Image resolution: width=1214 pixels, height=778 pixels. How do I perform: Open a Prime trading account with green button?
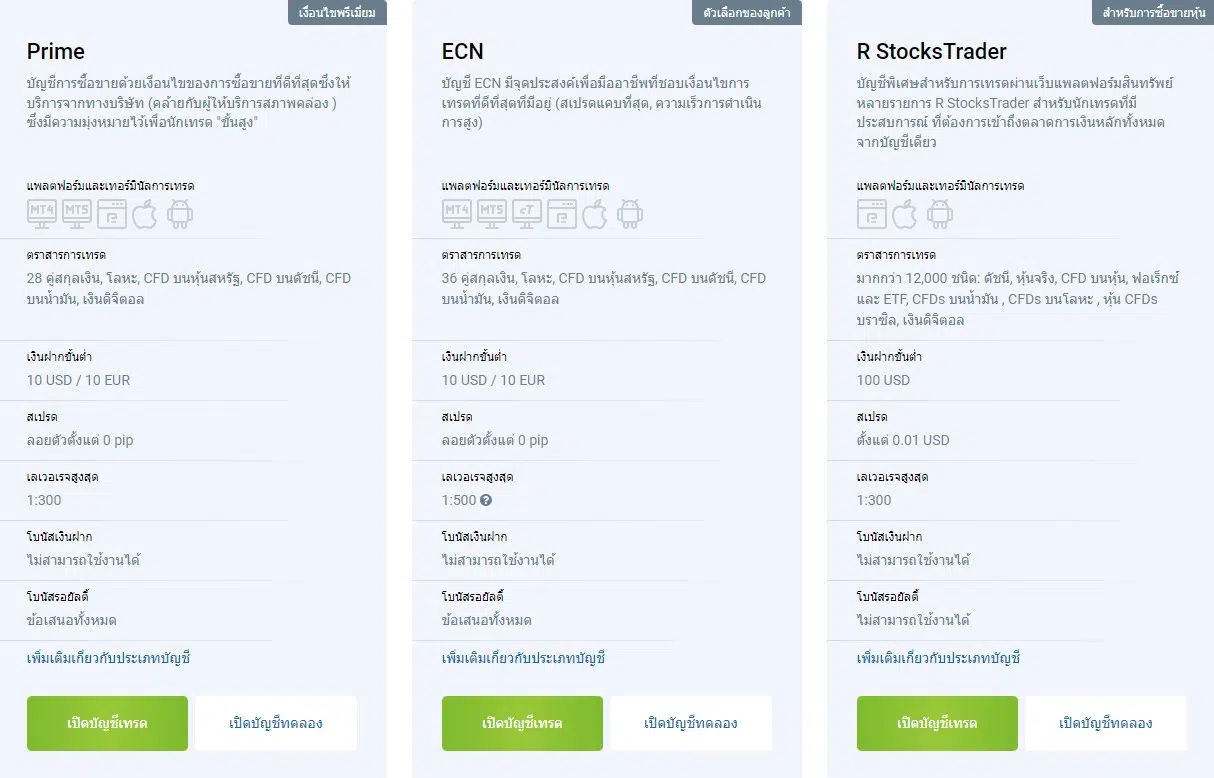tap(107, 723)
